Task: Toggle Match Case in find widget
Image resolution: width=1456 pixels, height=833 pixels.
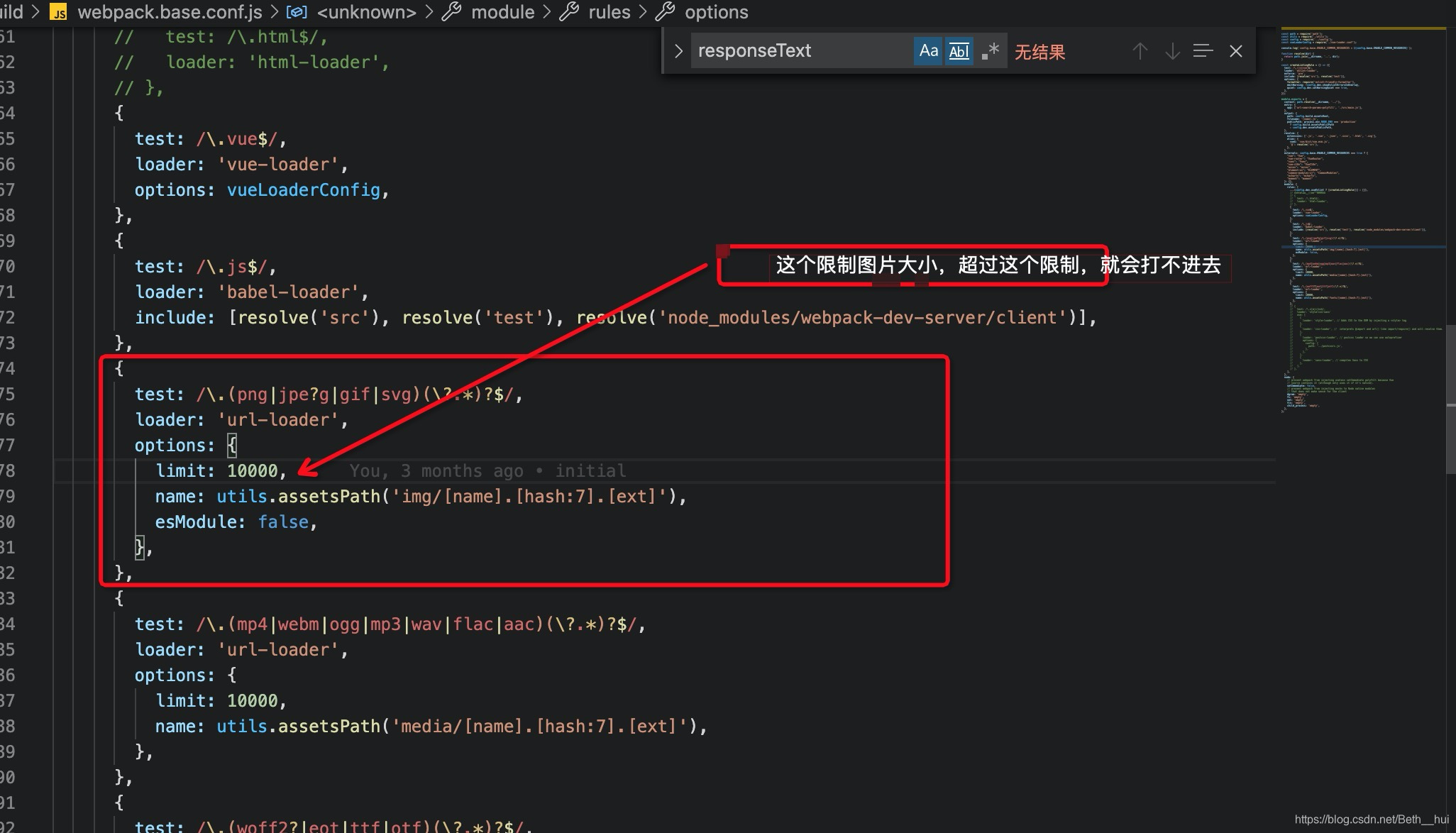Action: 928,51
